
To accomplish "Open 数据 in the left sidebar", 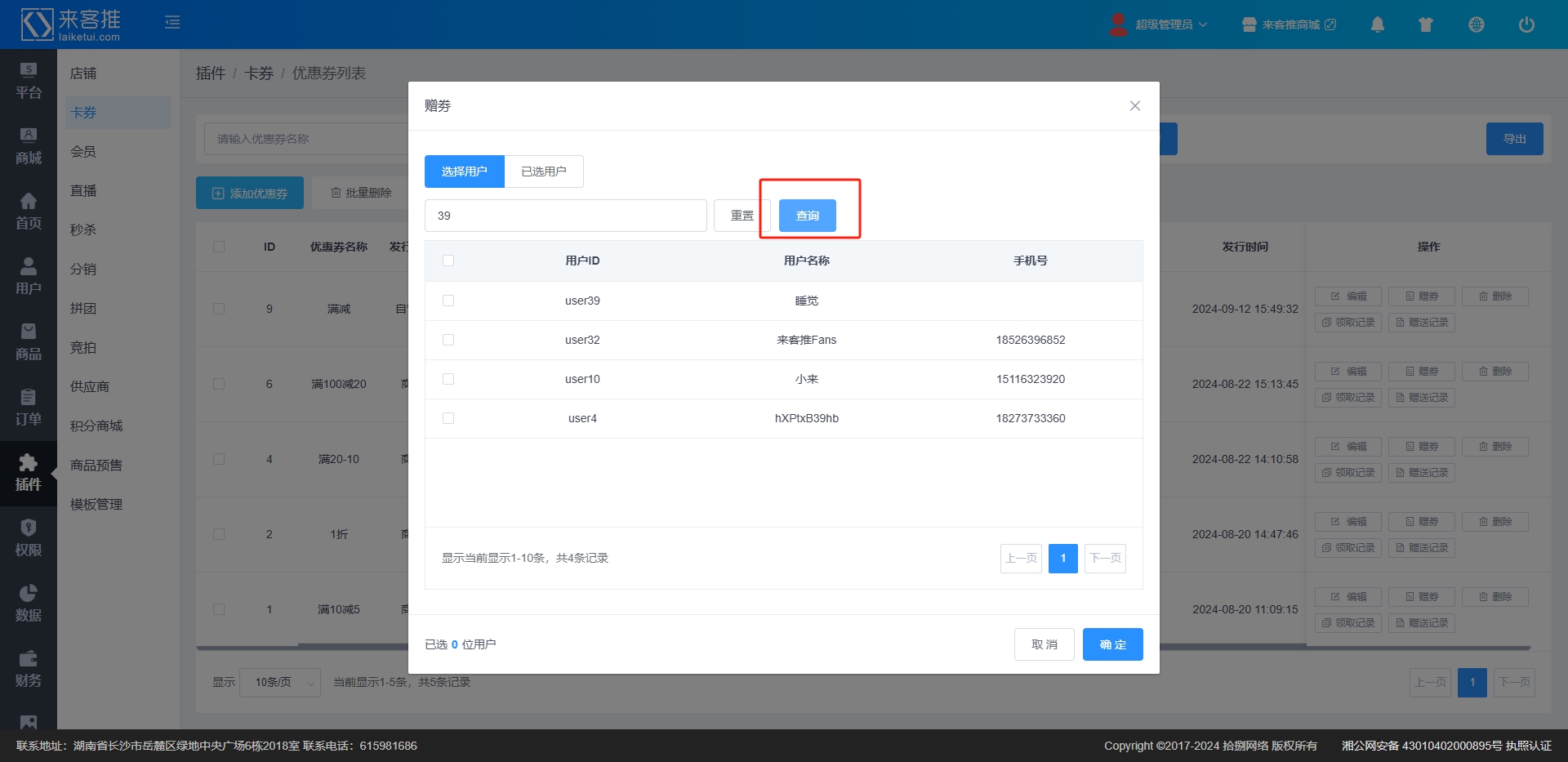I will tap(29, 604).
